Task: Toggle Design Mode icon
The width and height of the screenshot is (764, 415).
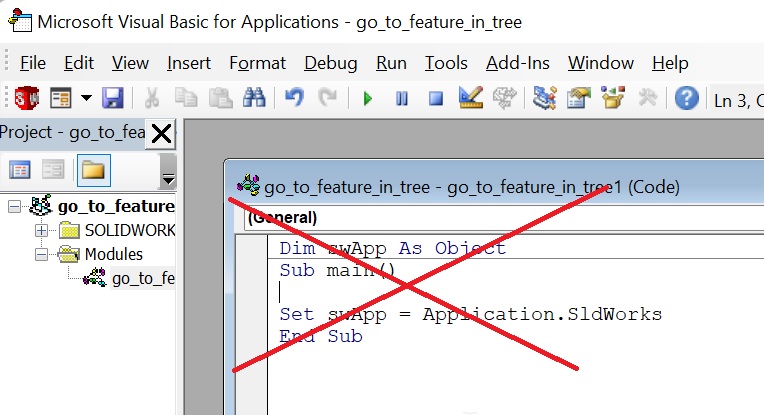Action: point(471,98)
